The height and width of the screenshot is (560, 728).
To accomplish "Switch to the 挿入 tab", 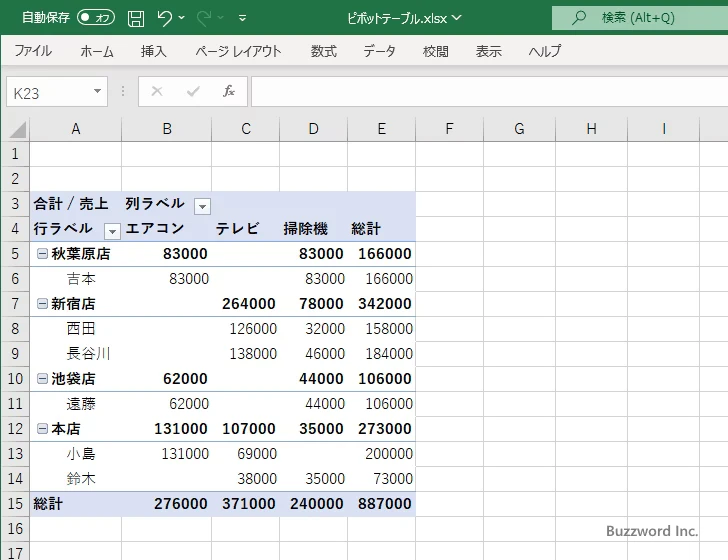I will click(x=153, y=51).
